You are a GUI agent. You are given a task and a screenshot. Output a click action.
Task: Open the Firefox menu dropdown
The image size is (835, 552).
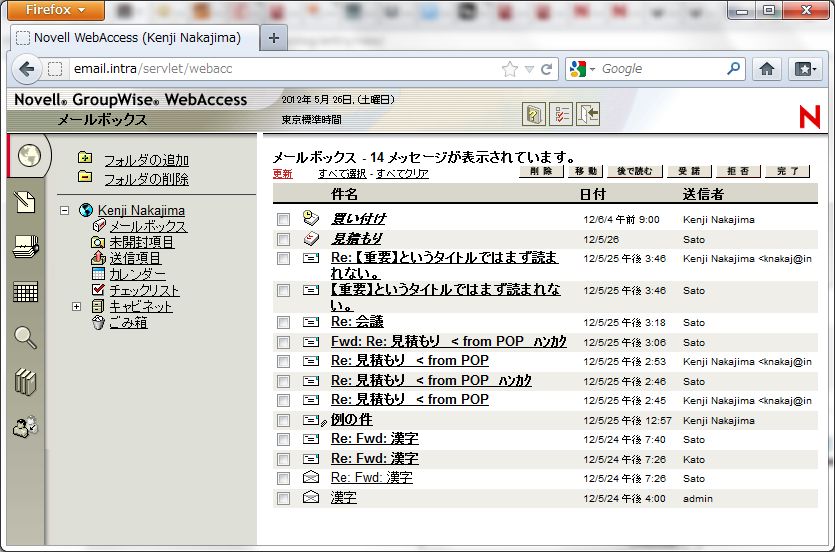[x=55, y=10]
